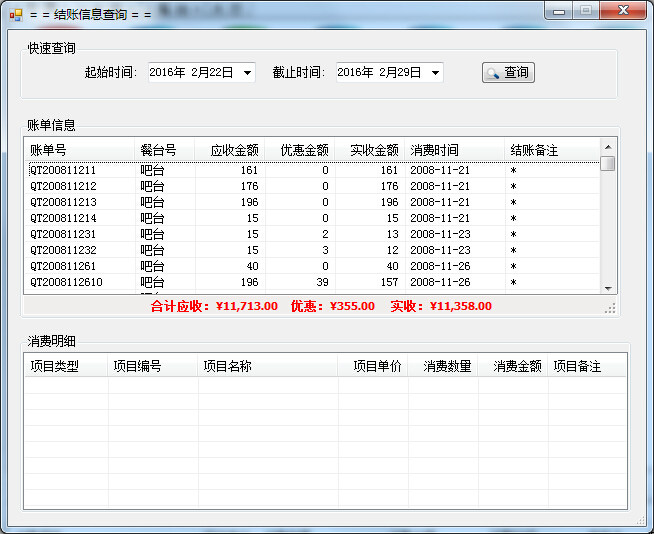Sort by 应收金额 column header
654x534 pixels.
229,150
